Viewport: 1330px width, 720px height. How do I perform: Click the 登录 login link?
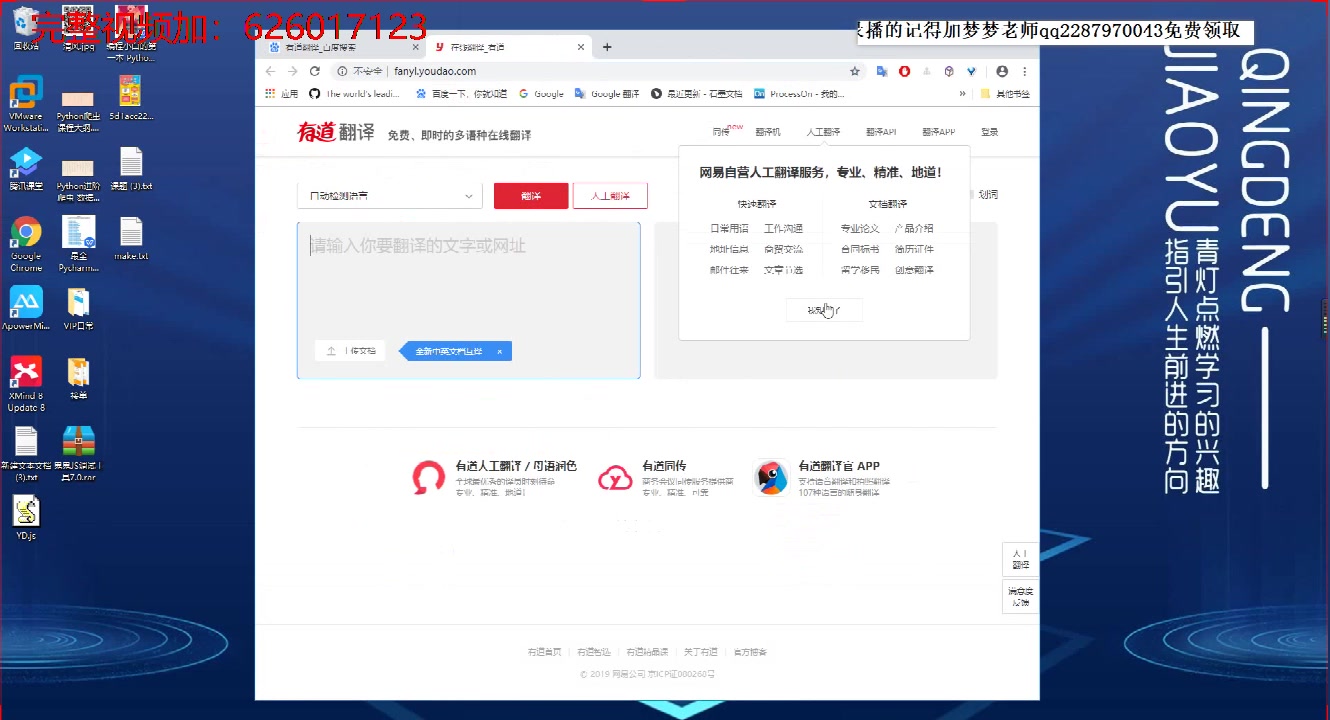click(x=989, y=132)
